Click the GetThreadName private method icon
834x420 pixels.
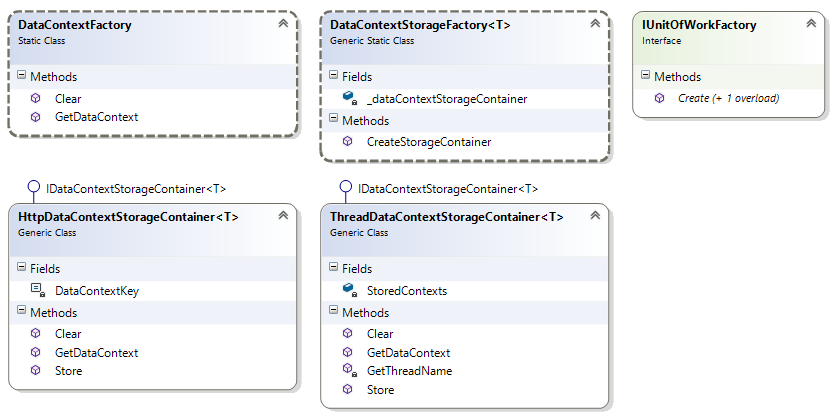tap(348, 371)
